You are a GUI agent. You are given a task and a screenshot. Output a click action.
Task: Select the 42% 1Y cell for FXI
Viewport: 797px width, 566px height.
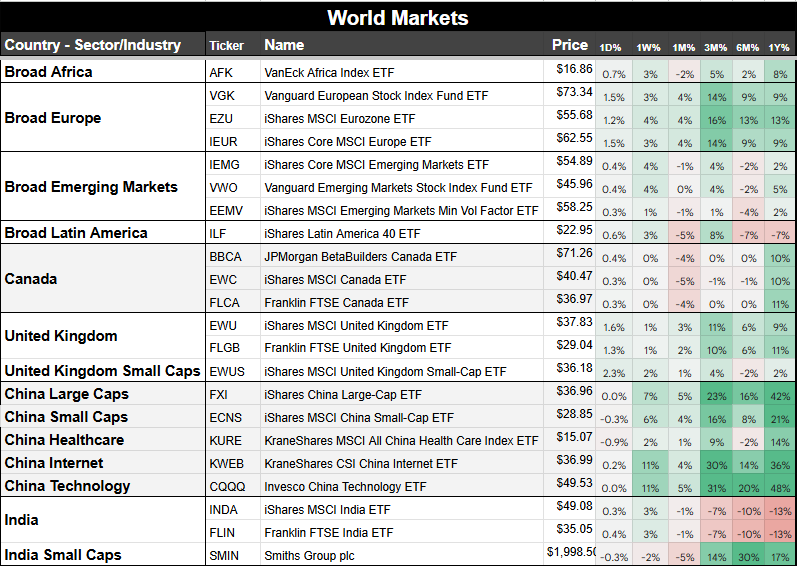coord(780,394)
